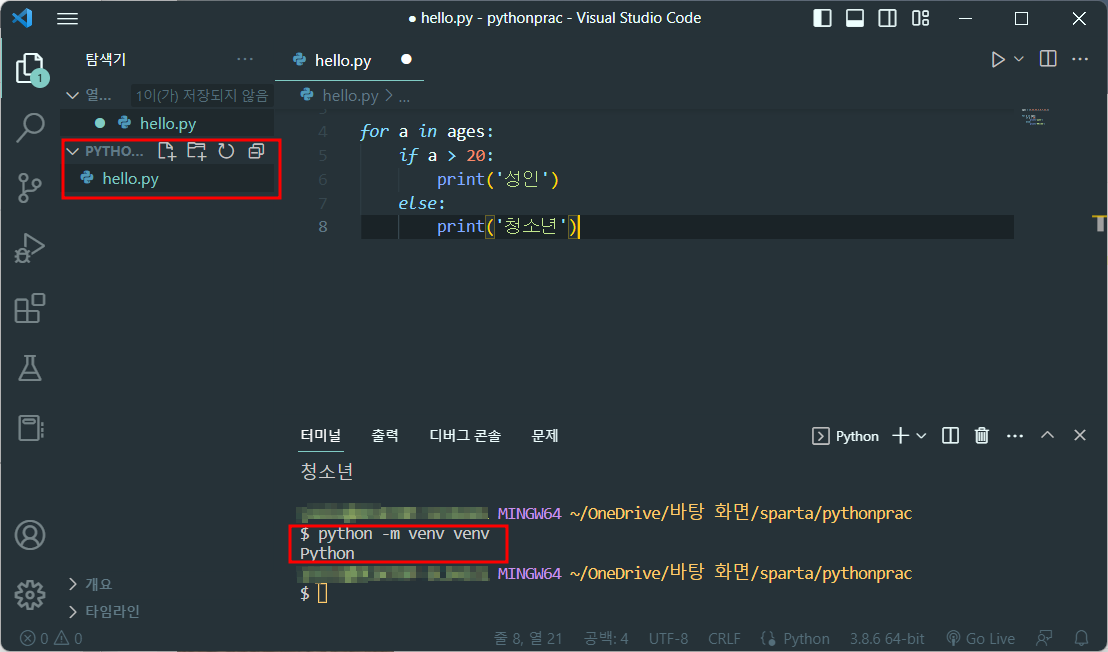Open the Manage gear settings icon
Image resolution: width=1108 pixels, height=652 pixels.
pos(30,595)
